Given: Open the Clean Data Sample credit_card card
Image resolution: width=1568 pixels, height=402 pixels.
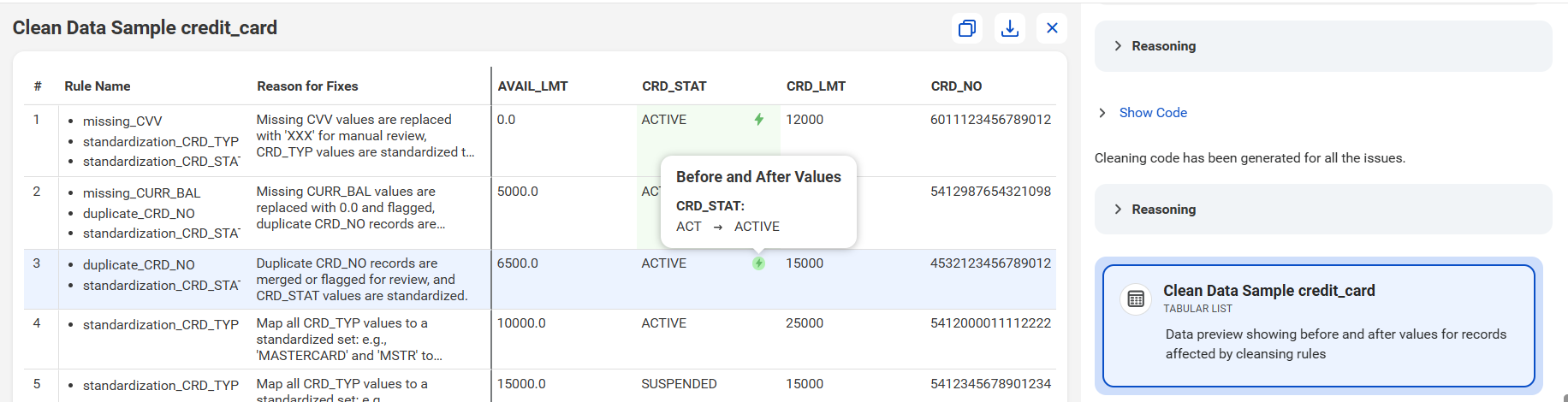Looking at the screenshot, I should [1319, 326].
